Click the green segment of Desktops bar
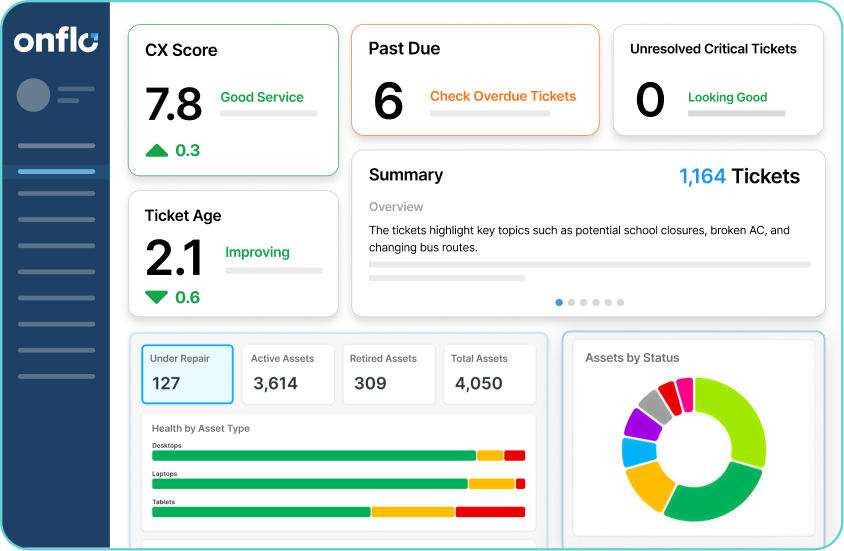The image size is (844, 551). (x=314, y=456)
